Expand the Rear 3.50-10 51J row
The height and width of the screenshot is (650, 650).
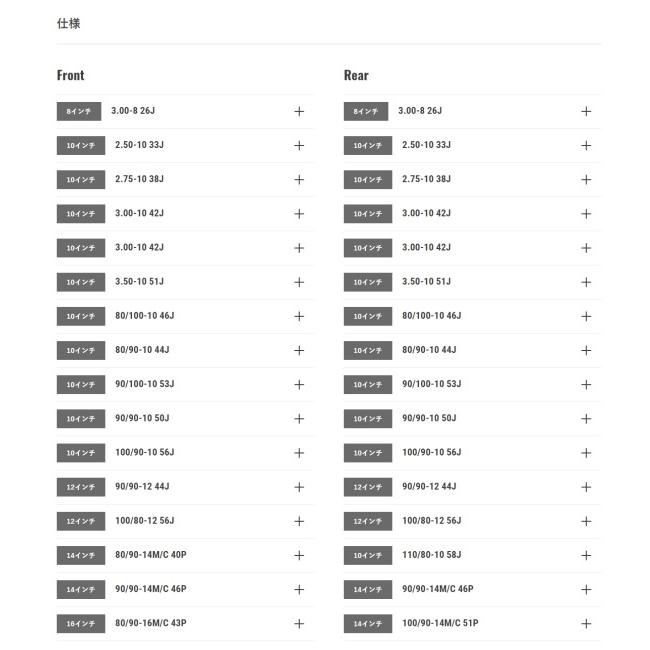point(586,282)
